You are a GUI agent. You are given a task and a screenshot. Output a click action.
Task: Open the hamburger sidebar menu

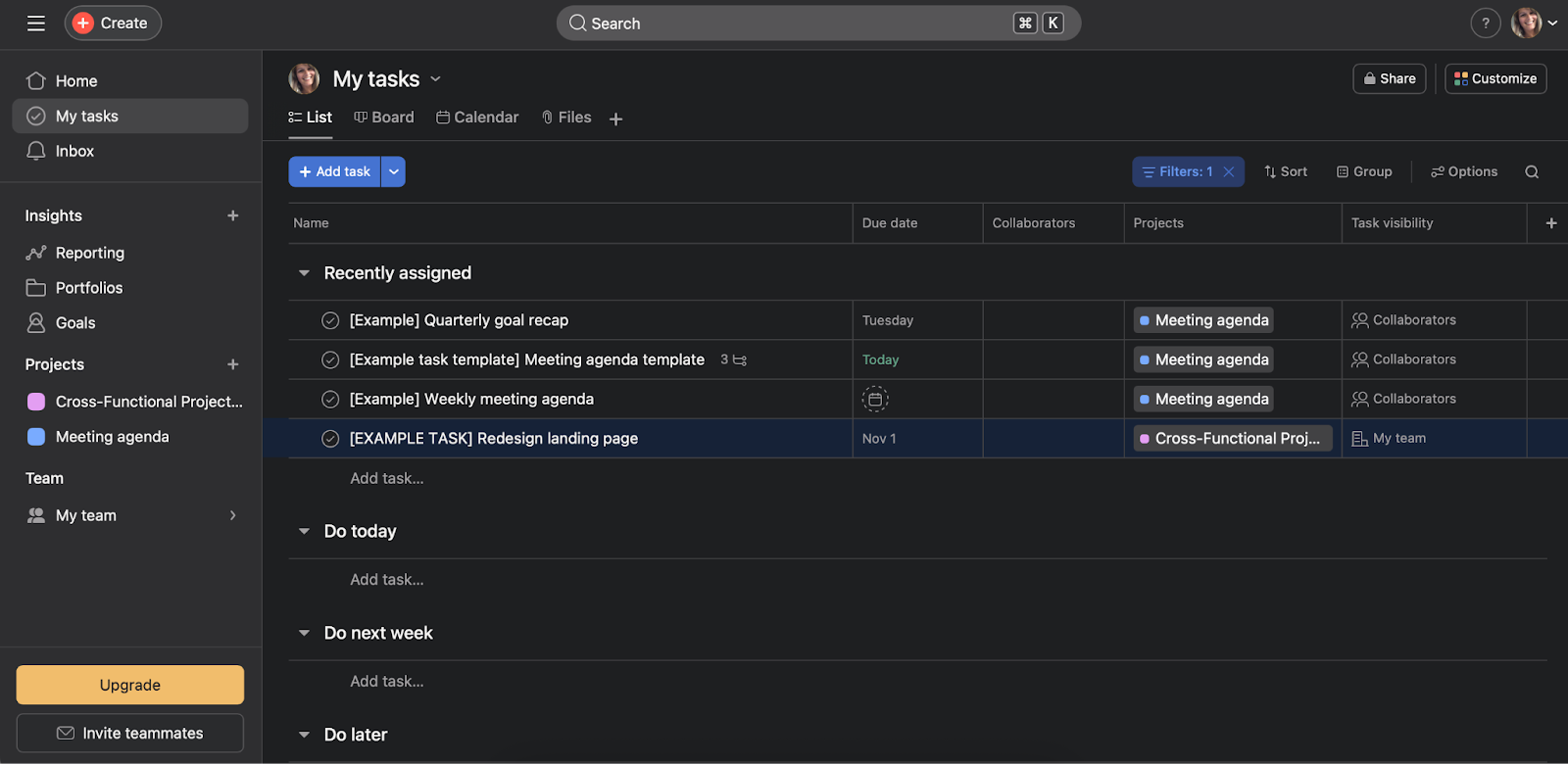(36, 24)
